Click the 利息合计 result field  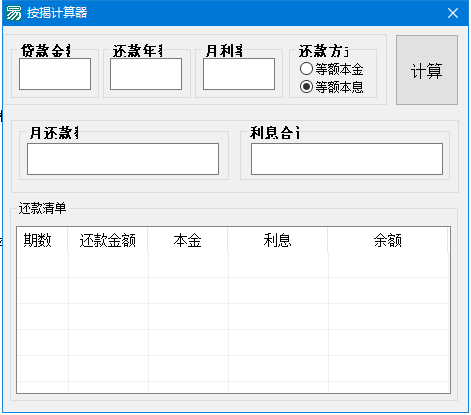click(347, 159)
